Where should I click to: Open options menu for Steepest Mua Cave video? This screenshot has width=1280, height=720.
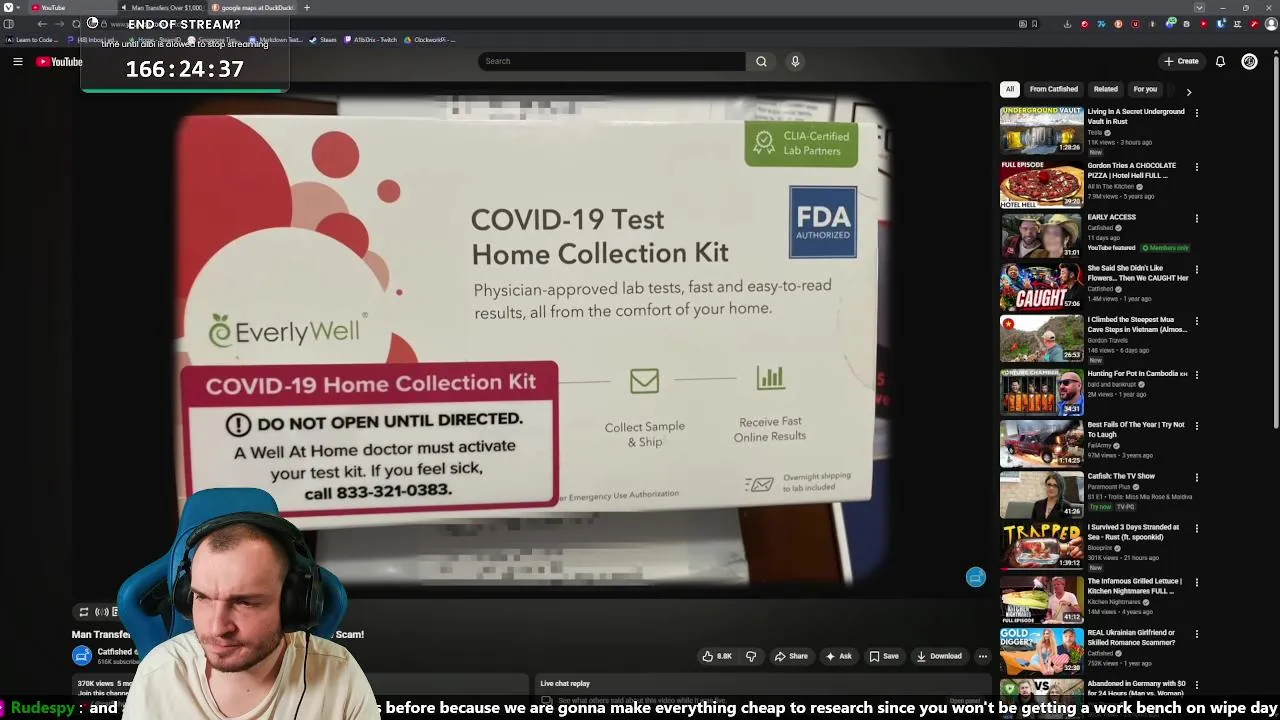point(1197,321)
